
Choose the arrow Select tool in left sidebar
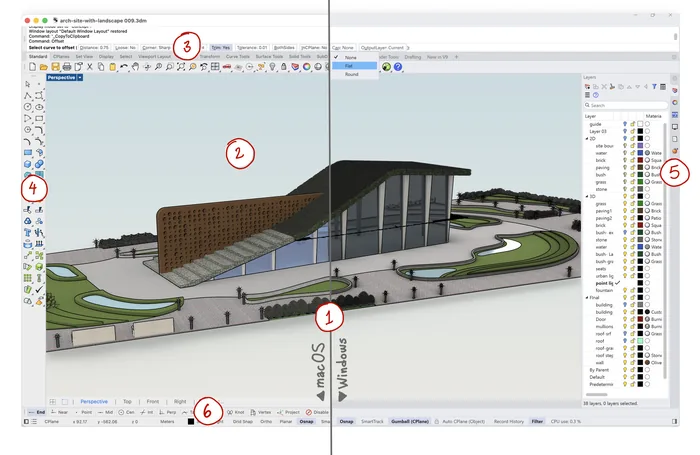pyautogui.click(x=28, y=84)
